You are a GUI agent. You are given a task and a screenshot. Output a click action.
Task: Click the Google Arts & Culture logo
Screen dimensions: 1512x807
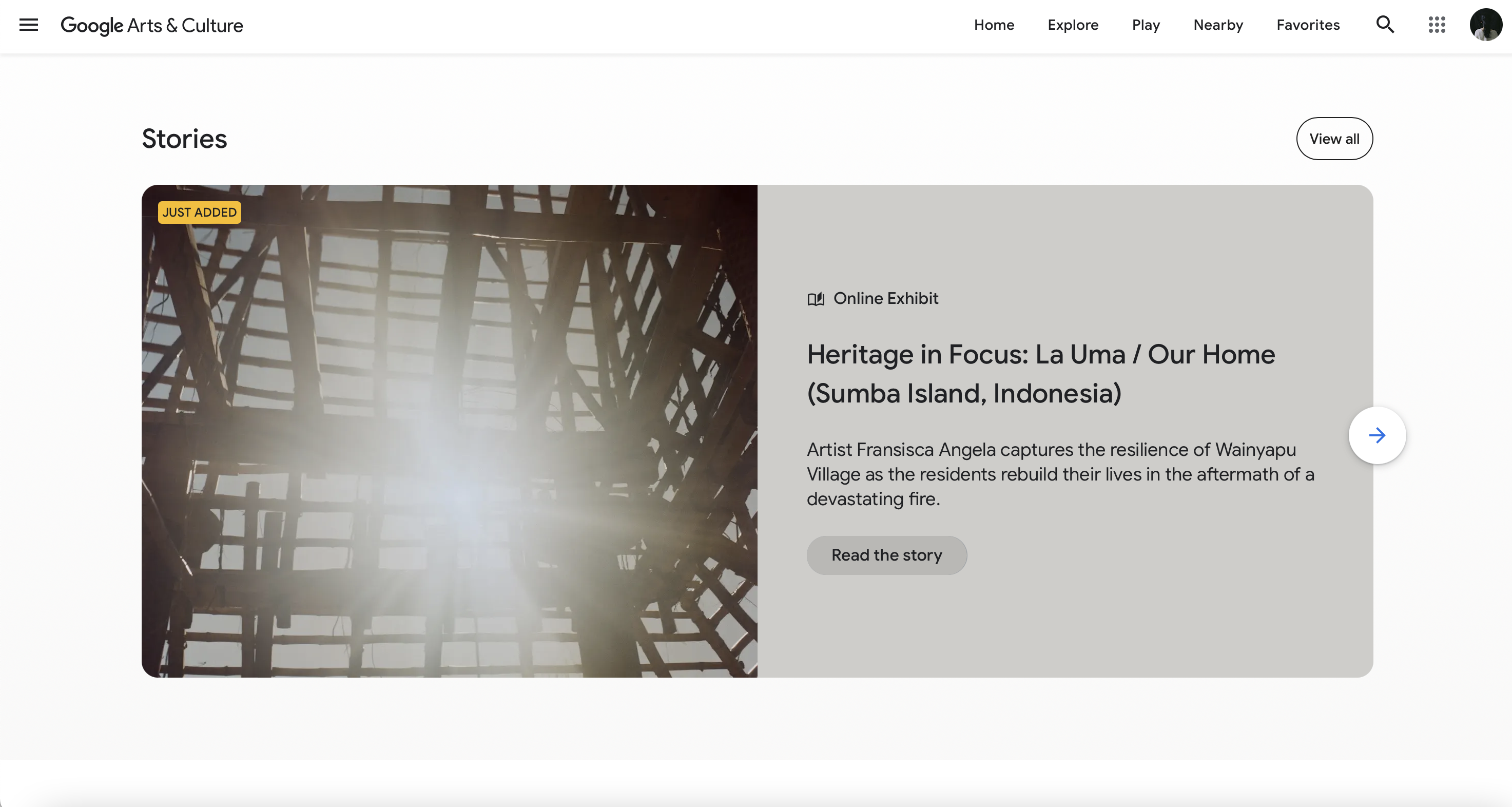tap(151, 25)
